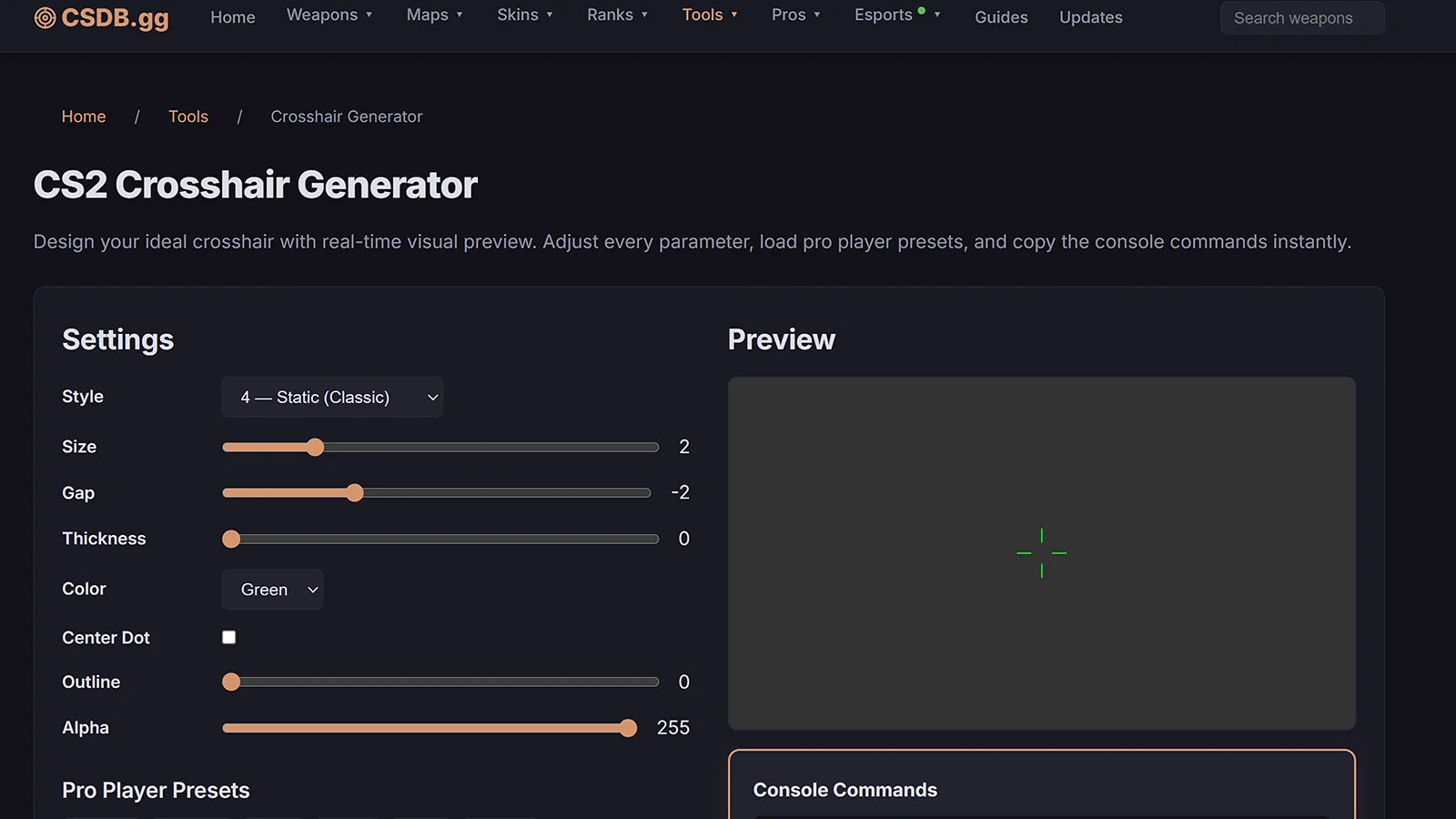Open the Home nav item
1456x819 pixels.
coord(233,17)
